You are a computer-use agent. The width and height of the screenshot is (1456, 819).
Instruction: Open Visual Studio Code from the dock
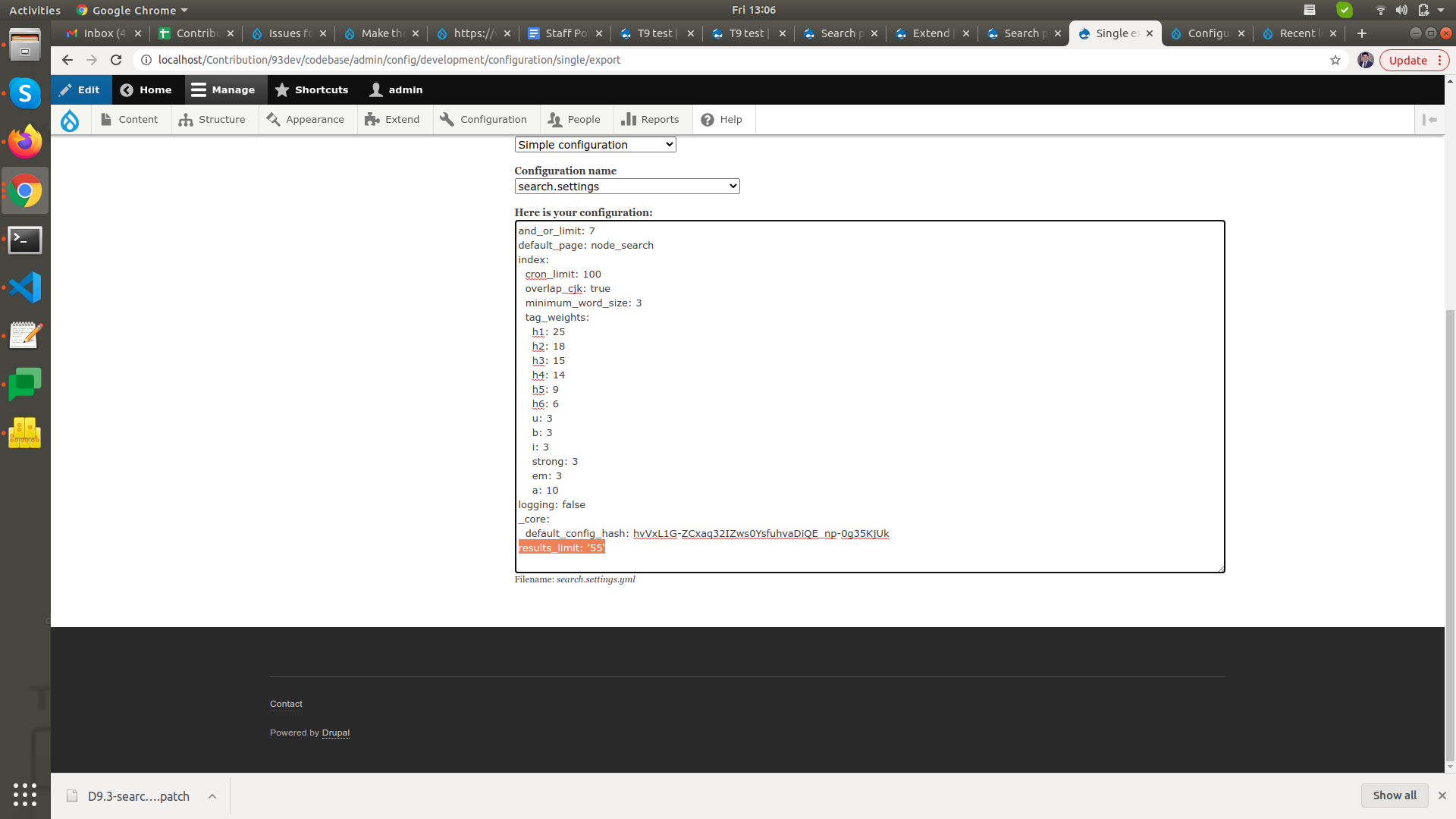25,287
